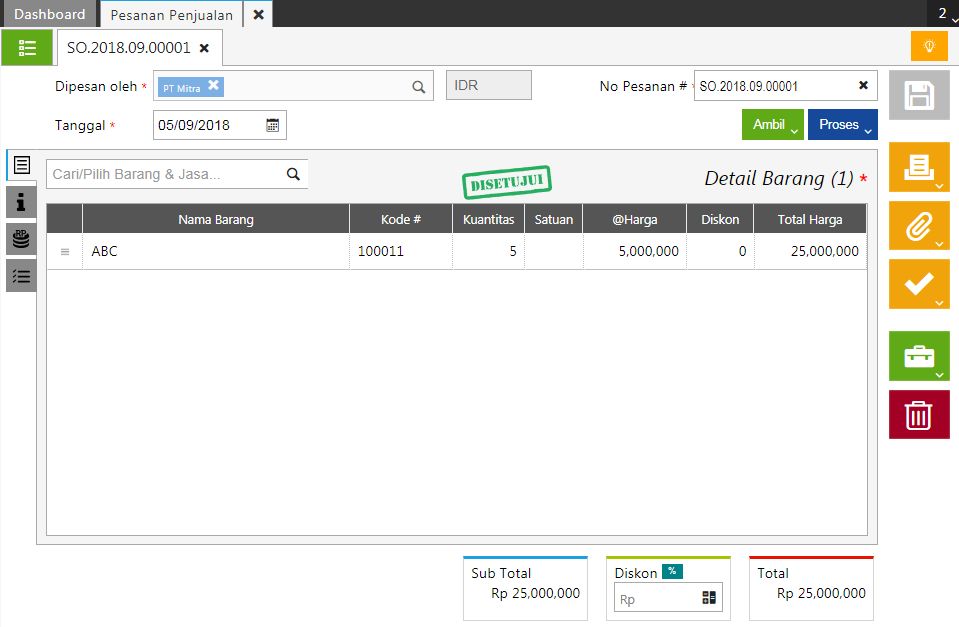Toggle the Diskon percent mode

(672, 572)
